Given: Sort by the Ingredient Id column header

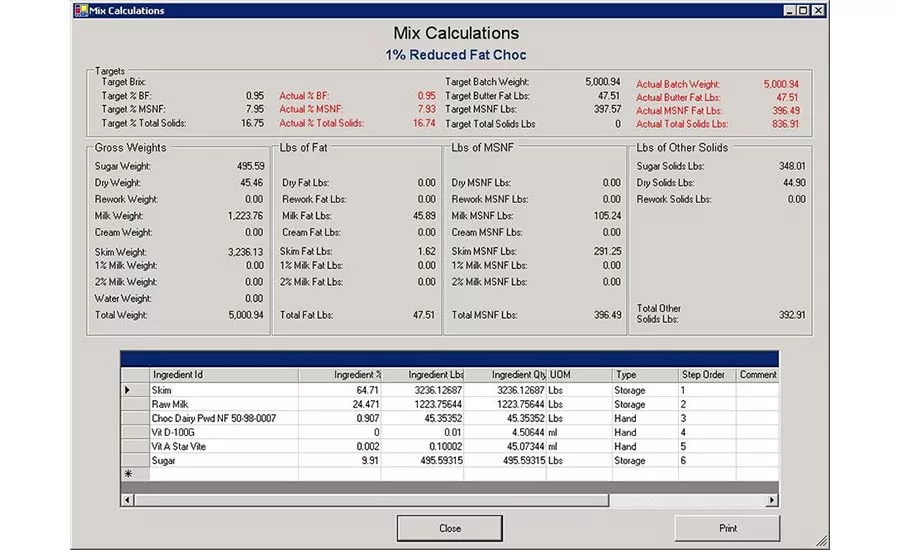Looking at the screenshot, I should (x=222, y=375).
